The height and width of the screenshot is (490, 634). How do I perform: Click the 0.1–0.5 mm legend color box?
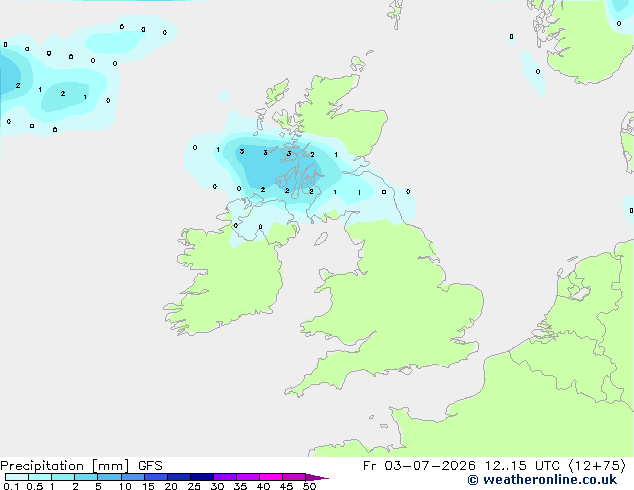[x=17, y=477]
